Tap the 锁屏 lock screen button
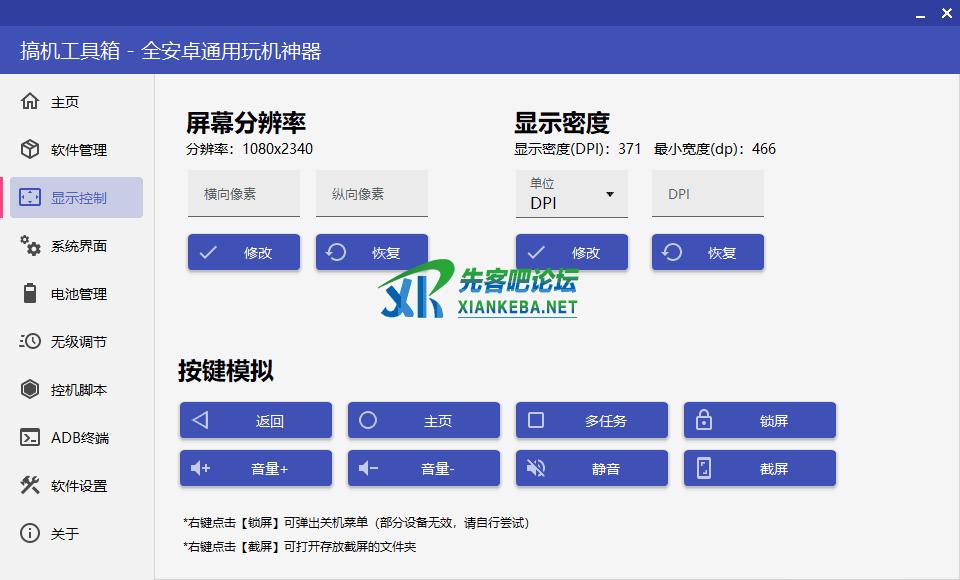Image resolution: width=960 pixels, height=580 pixels. coord(760,421)
